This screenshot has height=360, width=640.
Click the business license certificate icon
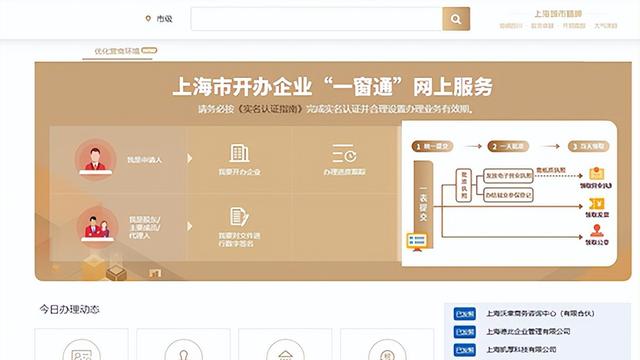coord(596,173)
